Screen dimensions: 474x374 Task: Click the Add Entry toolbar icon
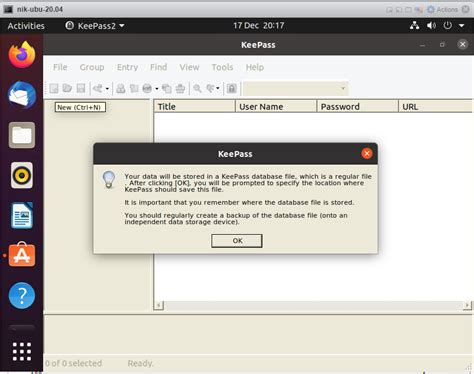point(98,88)
